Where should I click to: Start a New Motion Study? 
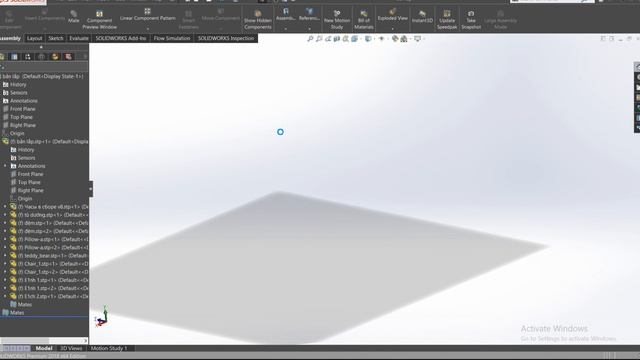(337, 20)
